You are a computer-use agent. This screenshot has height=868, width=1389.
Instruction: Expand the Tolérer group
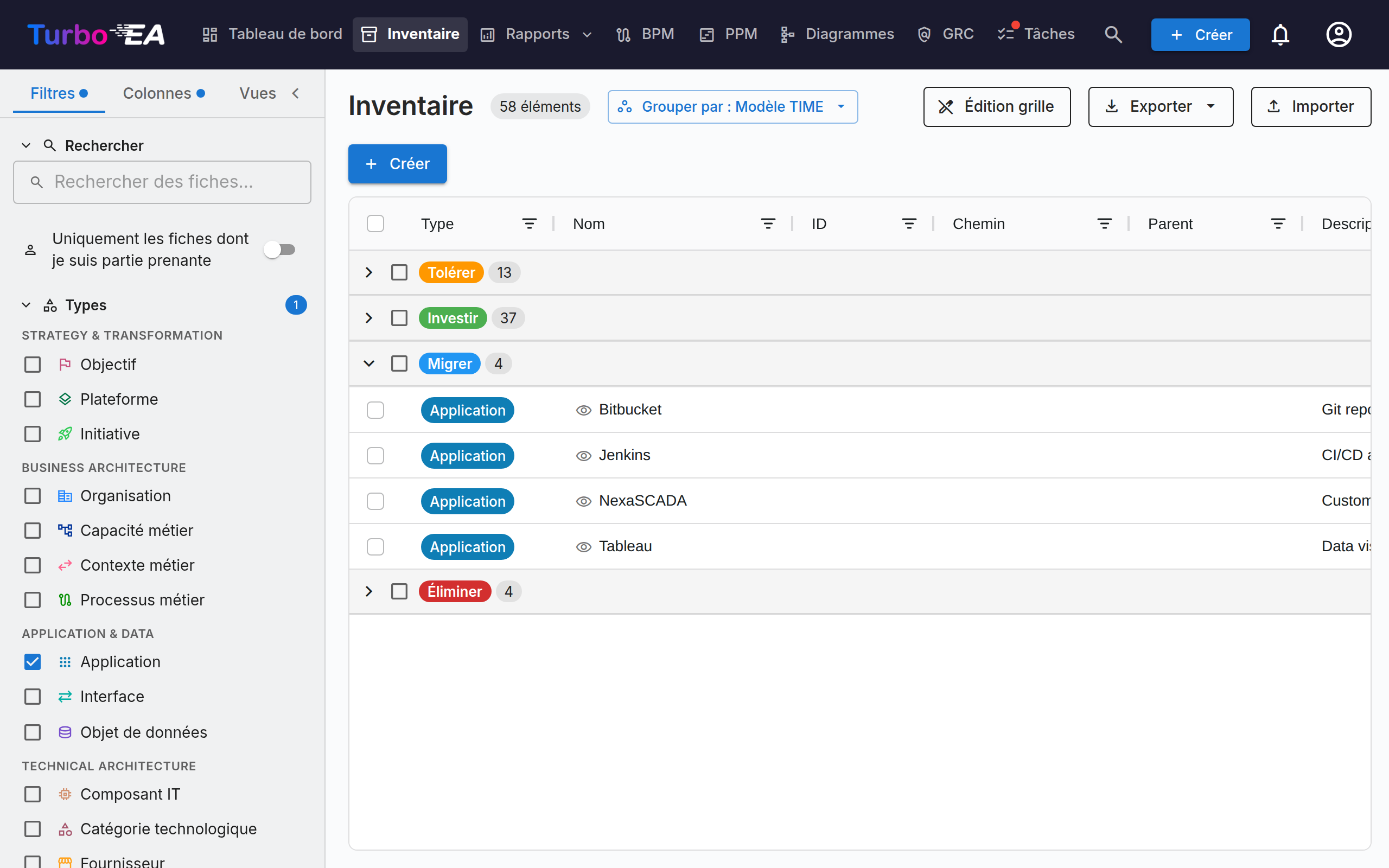(369, 273)
